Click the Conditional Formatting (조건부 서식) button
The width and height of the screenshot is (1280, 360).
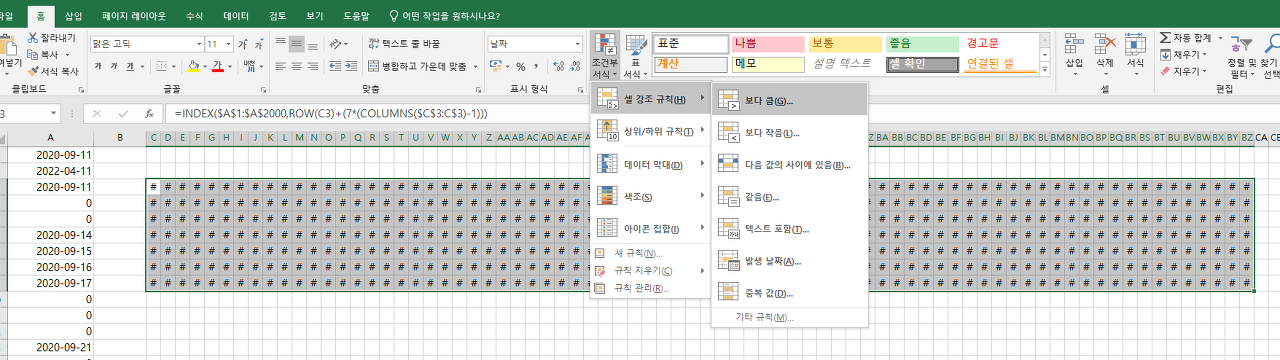click(x=604, y=56)
